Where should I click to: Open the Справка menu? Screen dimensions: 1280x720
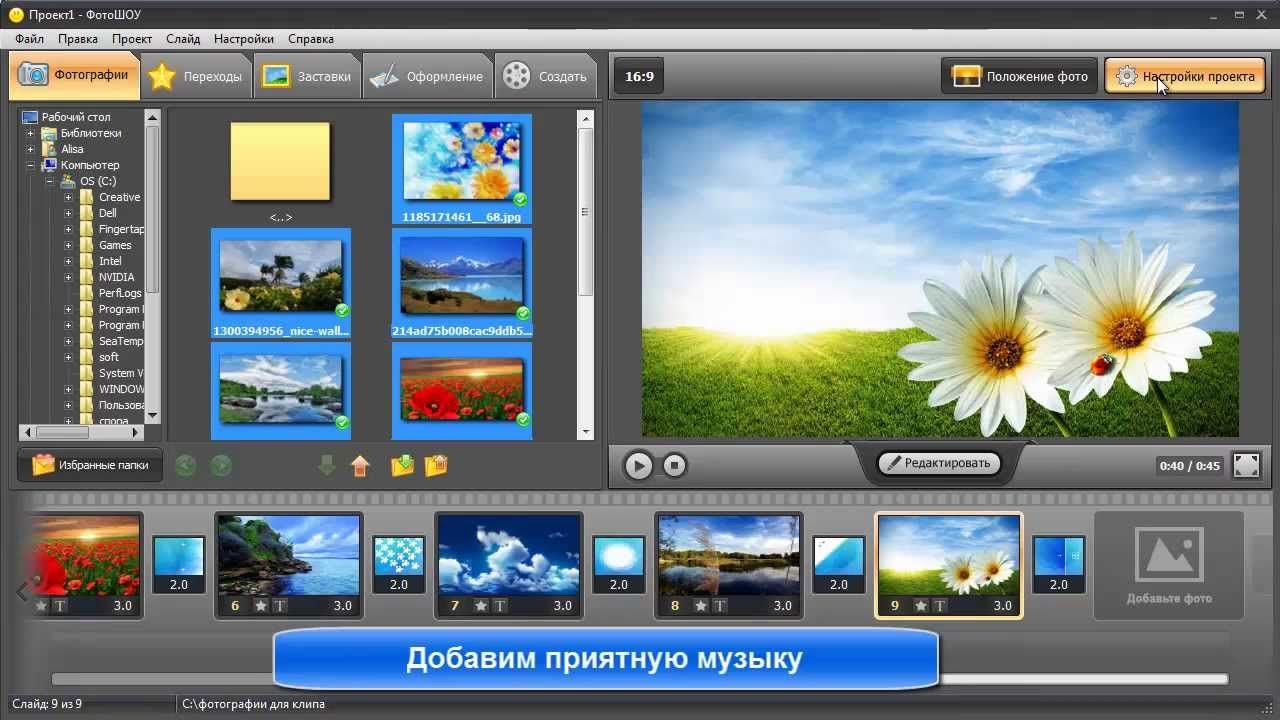[x=311, y=39]
